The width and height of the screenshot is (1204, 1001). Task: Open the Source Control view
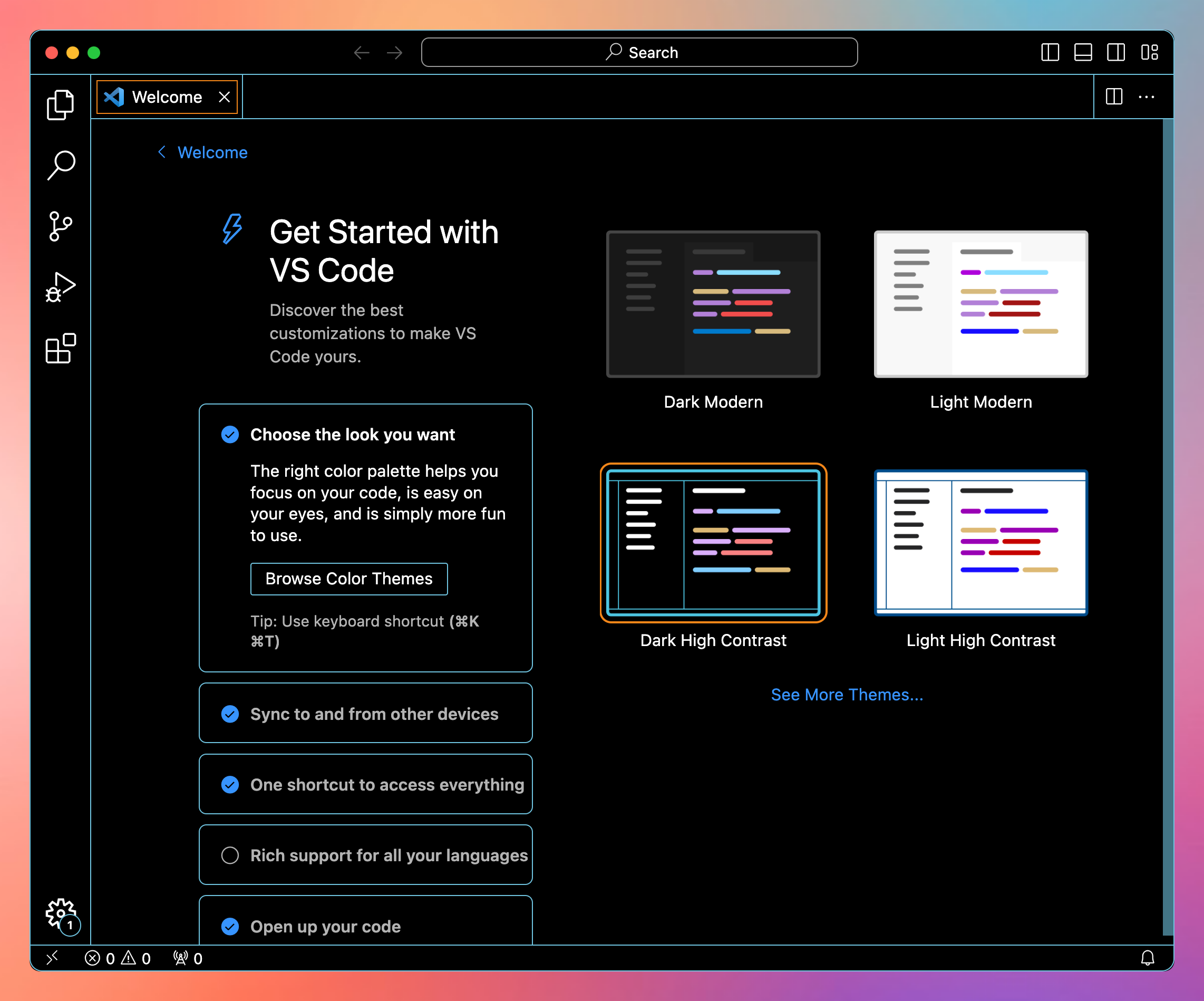pyautogui.click(x=60, y=226)
